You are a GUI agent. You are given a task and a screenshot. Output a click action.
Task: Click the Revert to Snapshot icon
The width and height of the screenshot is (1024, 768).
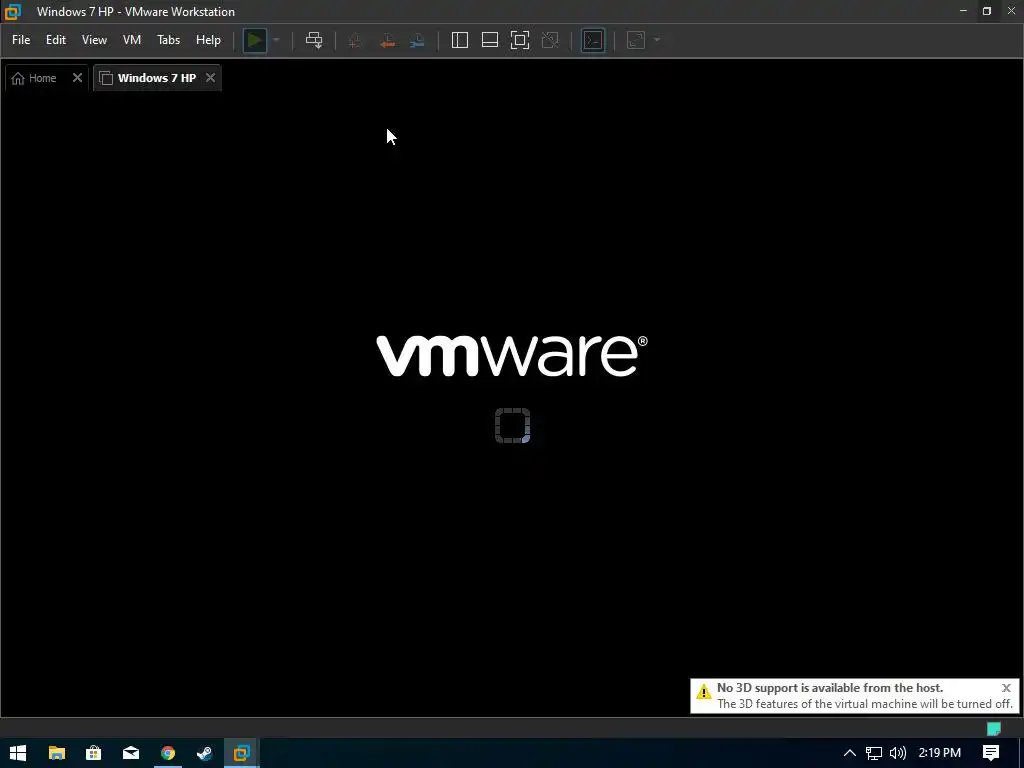tap(387, 40)
